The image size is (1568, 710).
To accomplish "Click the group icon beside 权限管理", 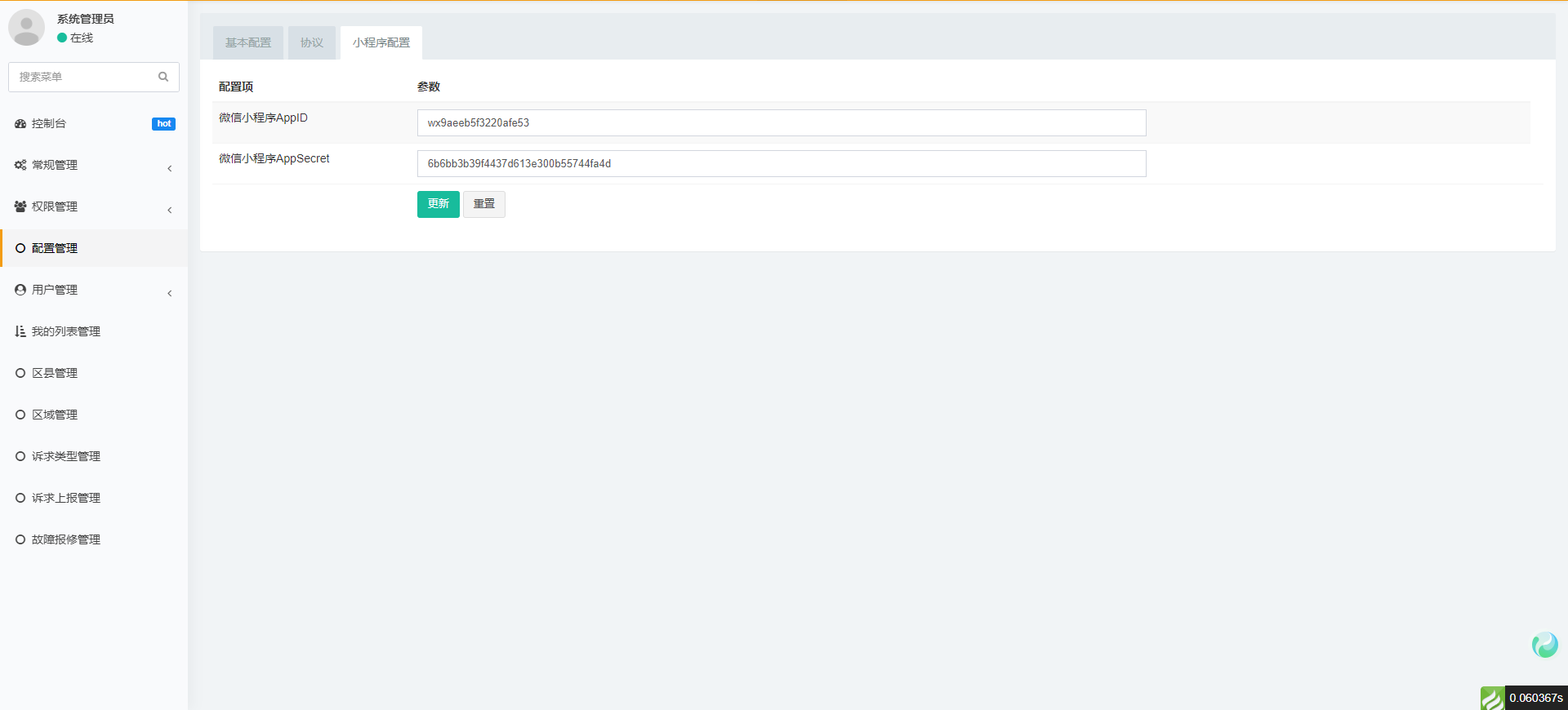I will [20, 206].
